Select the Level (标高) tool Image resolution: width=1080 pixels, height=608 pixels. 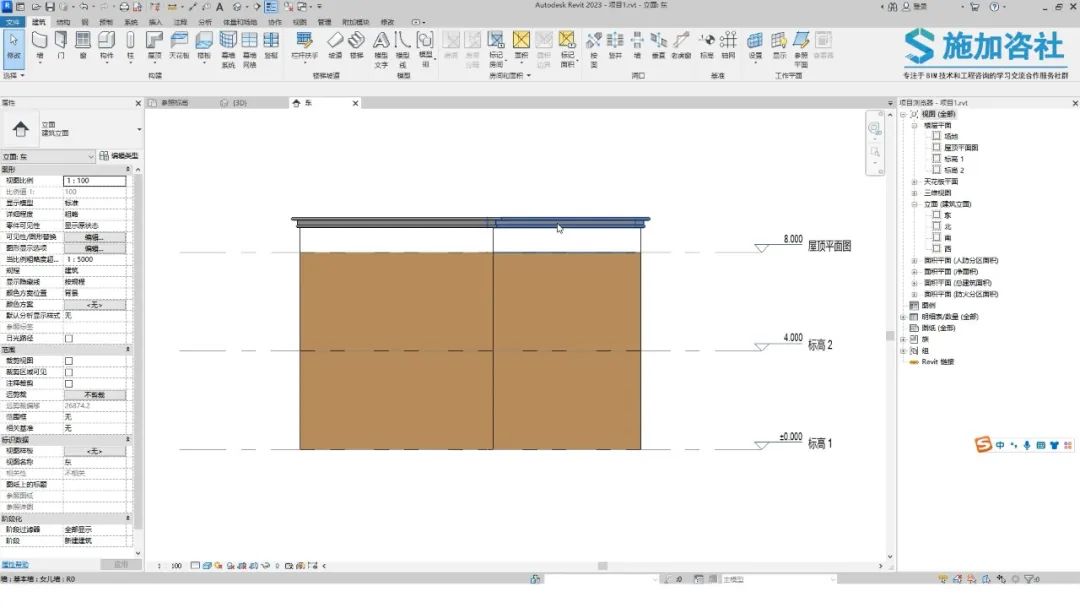point(707,45)
